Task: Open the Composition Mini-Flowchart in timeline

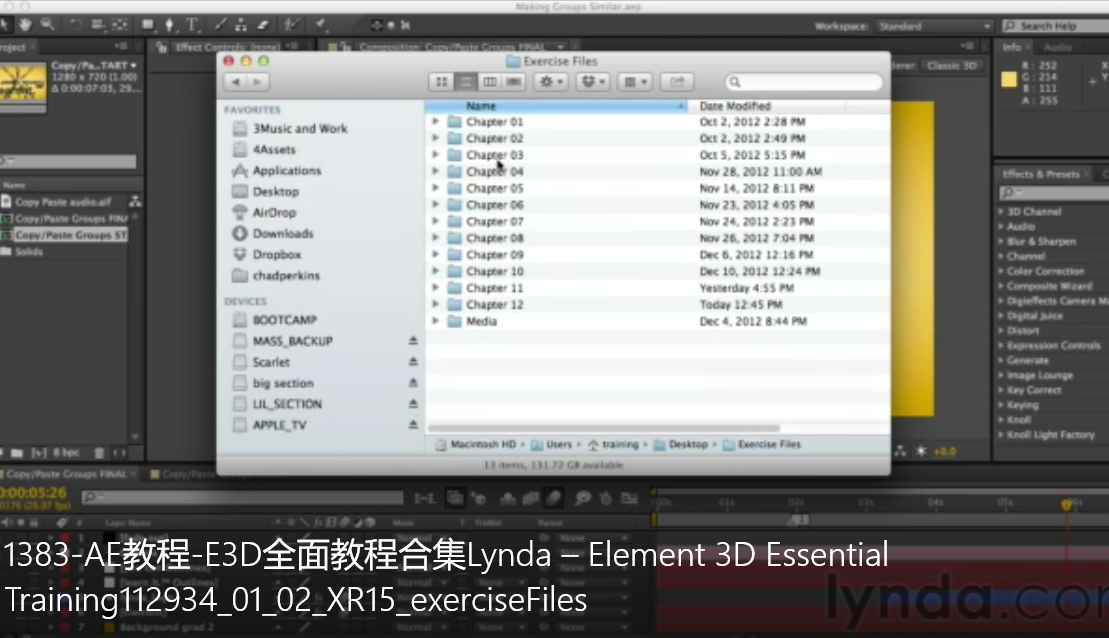Action: point(424,499)
